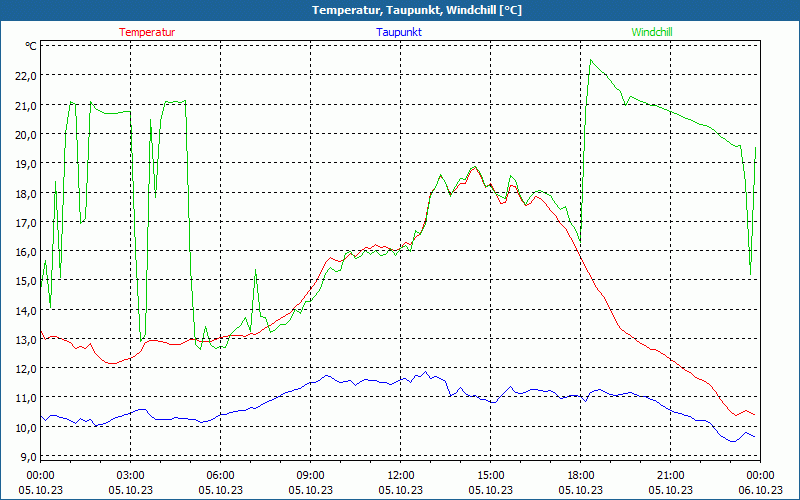Select the 10,0 y-axis value

(27, 428)
